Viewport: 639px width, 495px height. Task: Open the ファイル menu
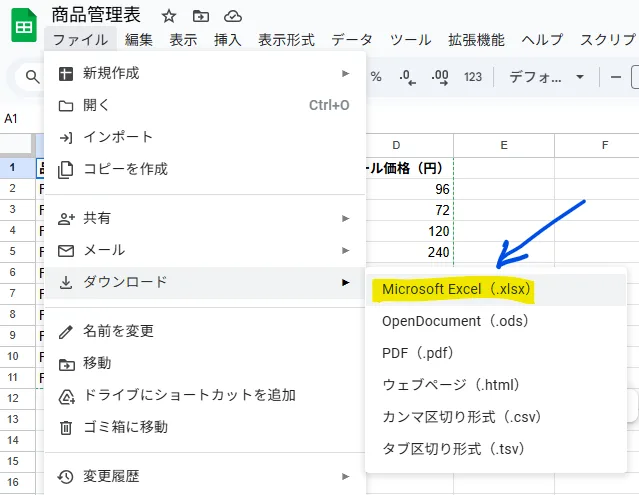(x=80, y=40)
